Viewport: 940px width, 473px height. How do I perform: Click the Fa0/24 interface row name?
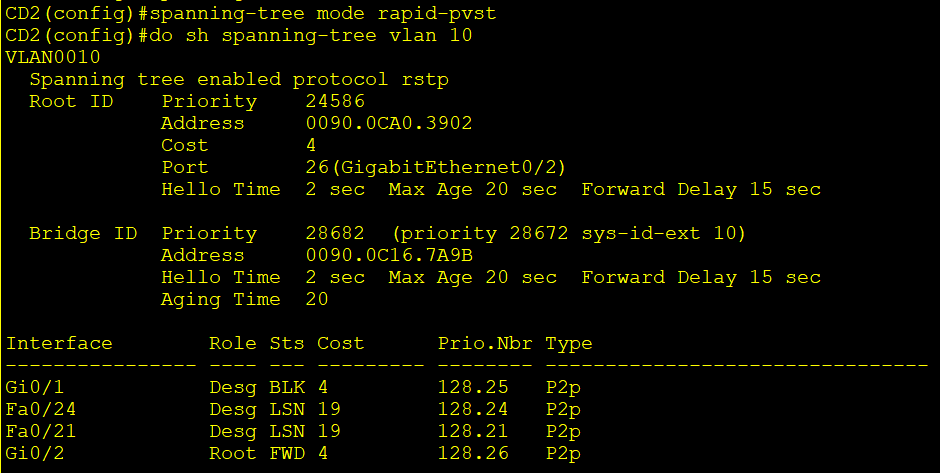pos(35,409)
